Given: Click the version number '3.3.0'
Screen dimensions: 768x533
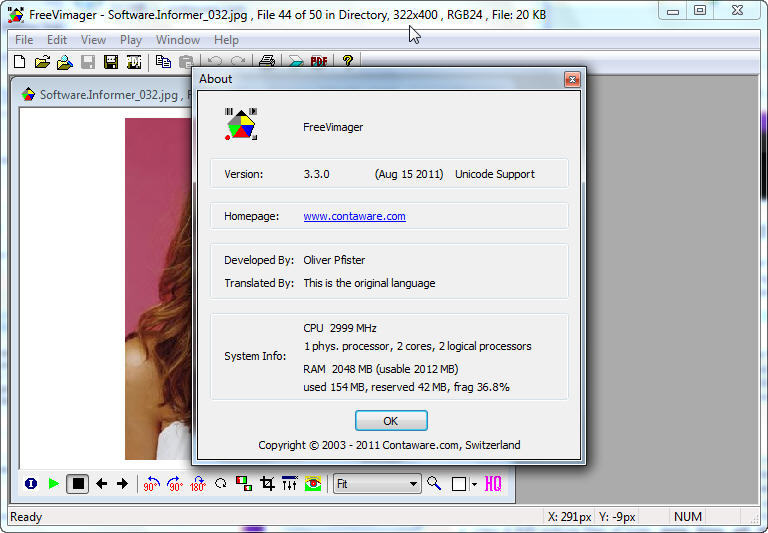Looking at the screenshot, I should coord(316,174).
